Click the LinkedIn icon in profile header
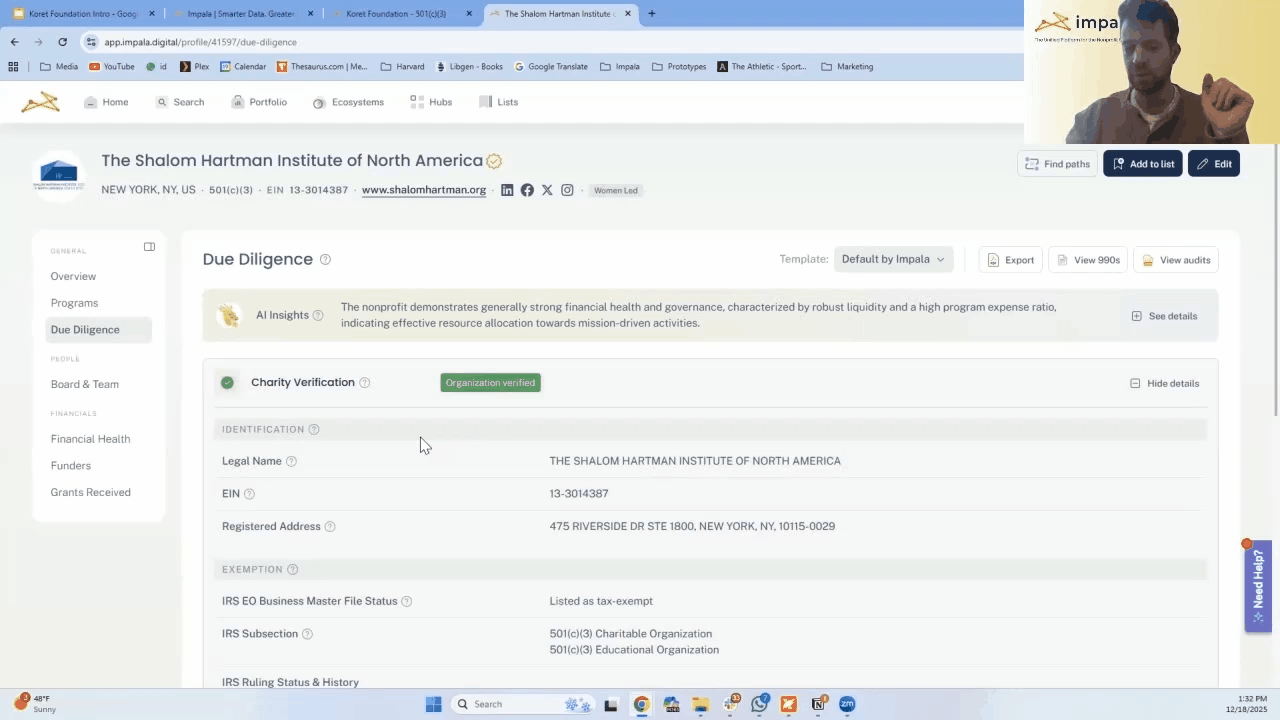Viewport: 1280px width, 720px height. (x=507, y=190)
